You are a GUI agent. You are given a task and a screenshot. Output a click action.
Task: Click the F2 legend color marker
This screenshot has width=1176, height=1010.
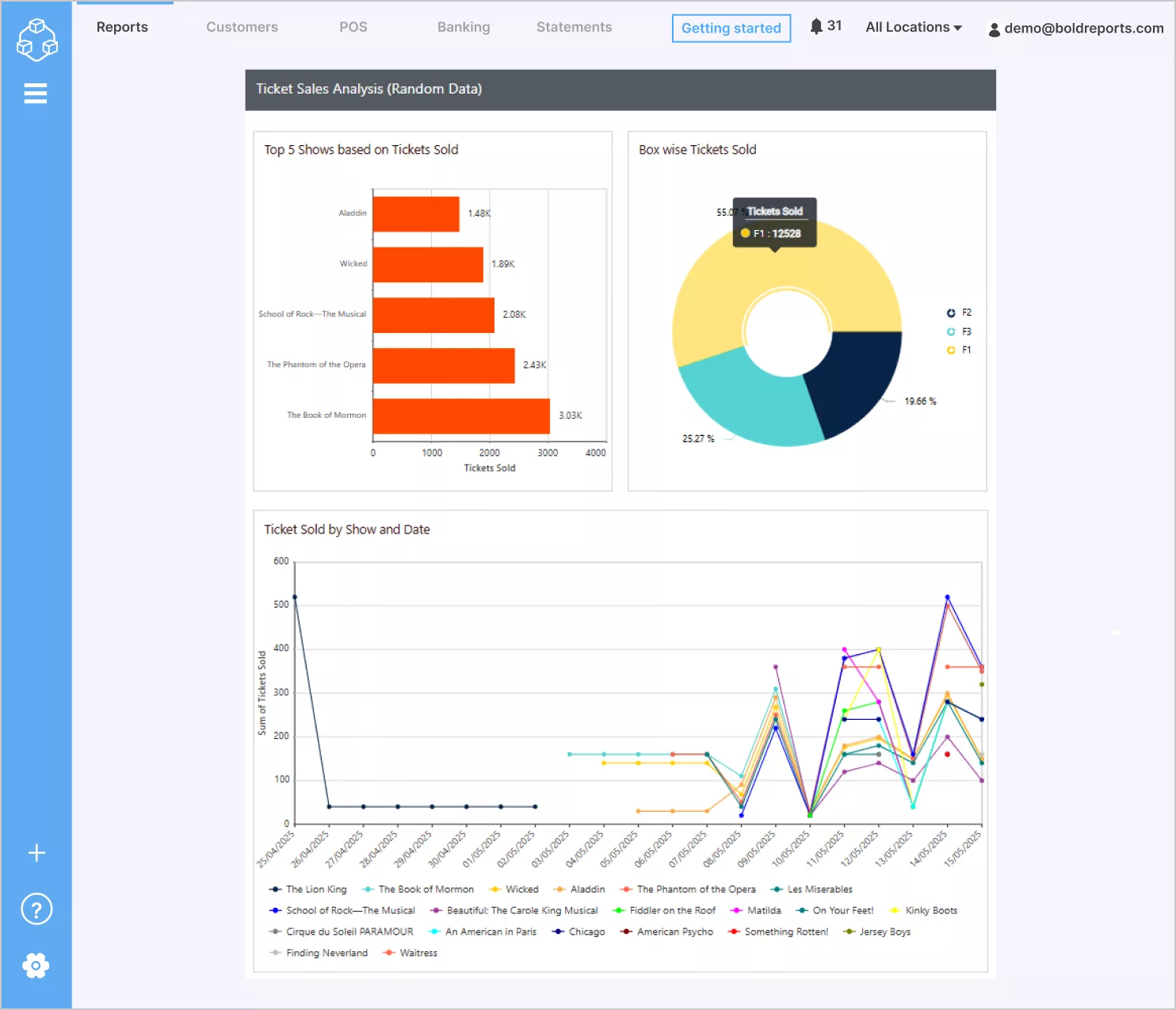point(951,312)
